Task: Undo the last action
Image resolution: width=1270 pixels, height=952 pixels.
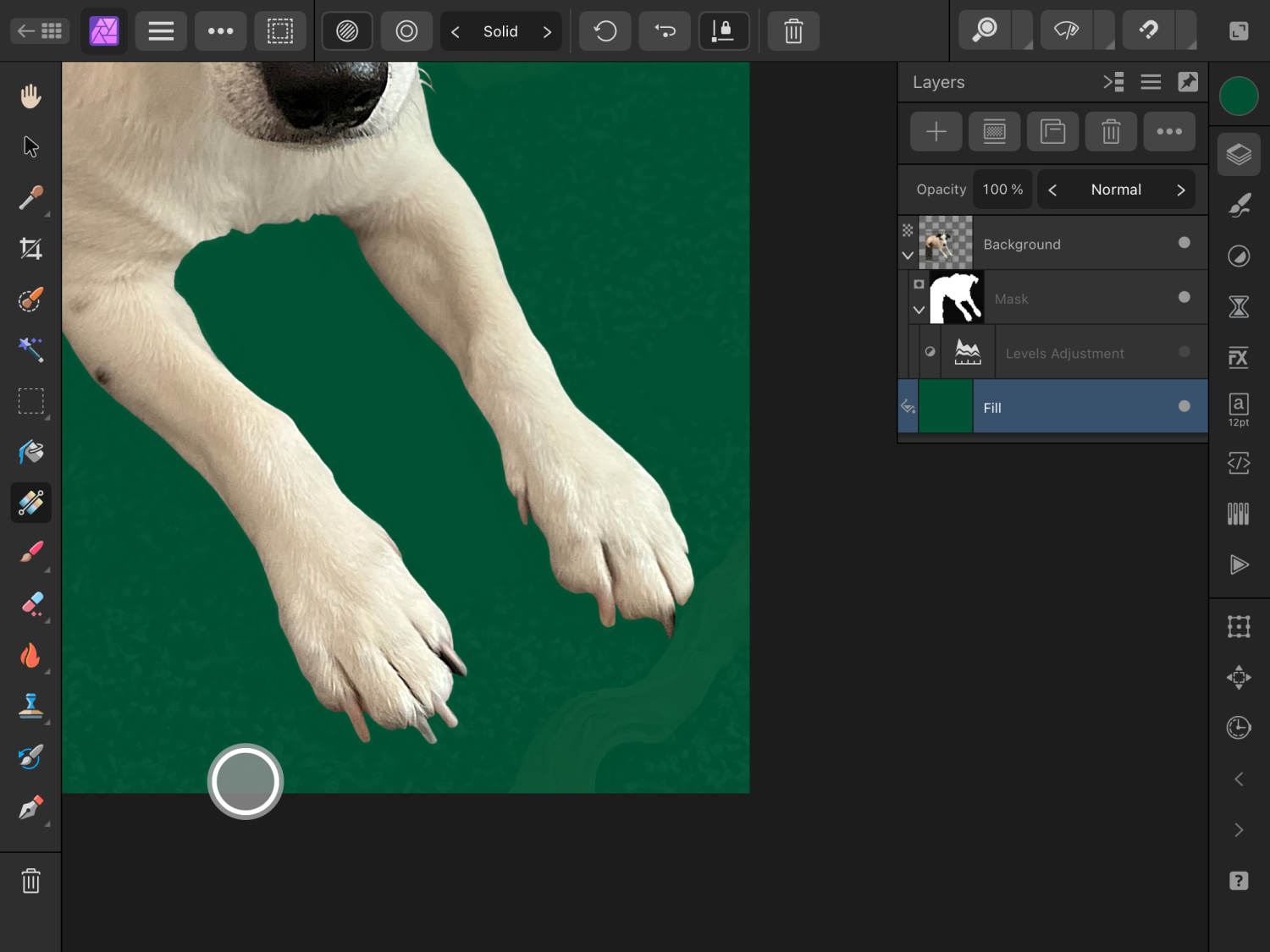Action: (x=605, y=30)
